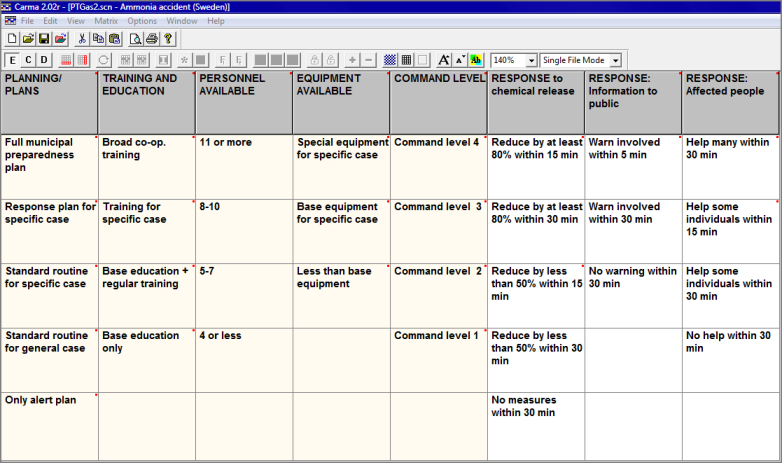Click the F2 toolbar icon
782x463 pixels.
239,60
